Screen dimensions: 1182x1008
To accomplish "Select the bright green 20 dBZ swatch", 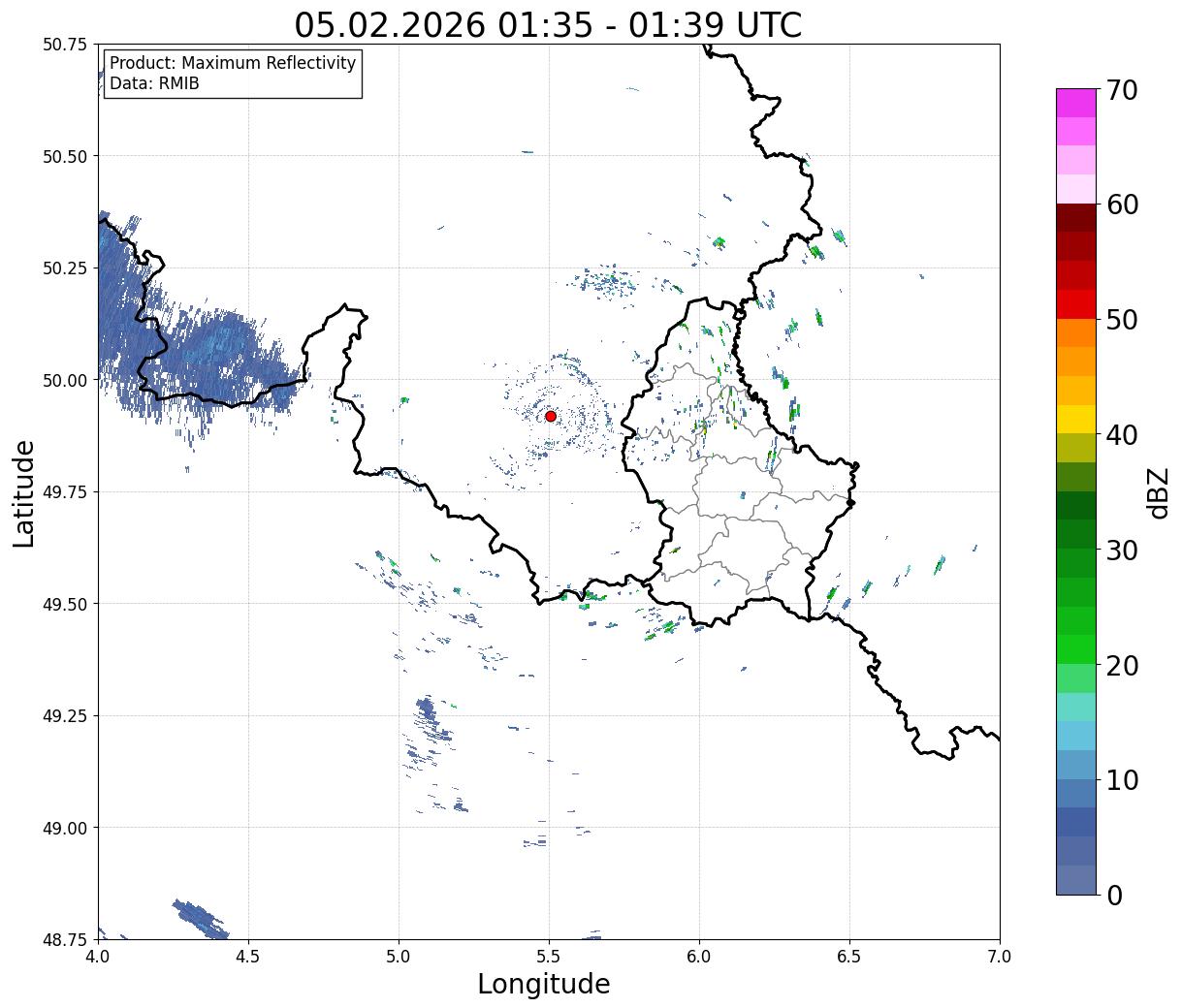I will pyautogui.click(x=1076, y=677).
